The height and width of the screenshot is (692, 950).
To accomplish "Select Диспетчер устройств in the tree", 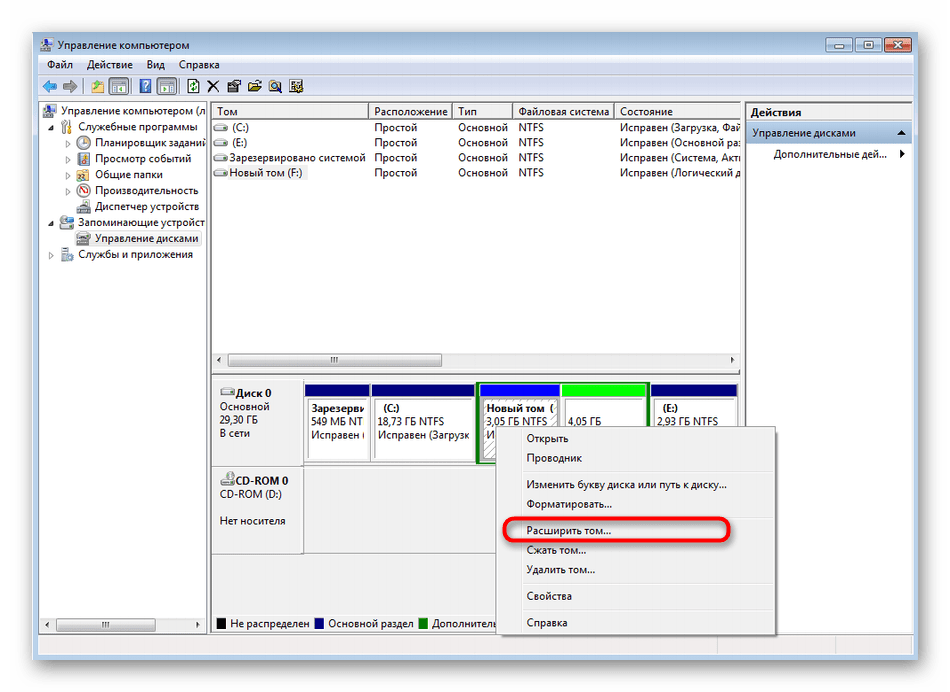I will [148, 207].
